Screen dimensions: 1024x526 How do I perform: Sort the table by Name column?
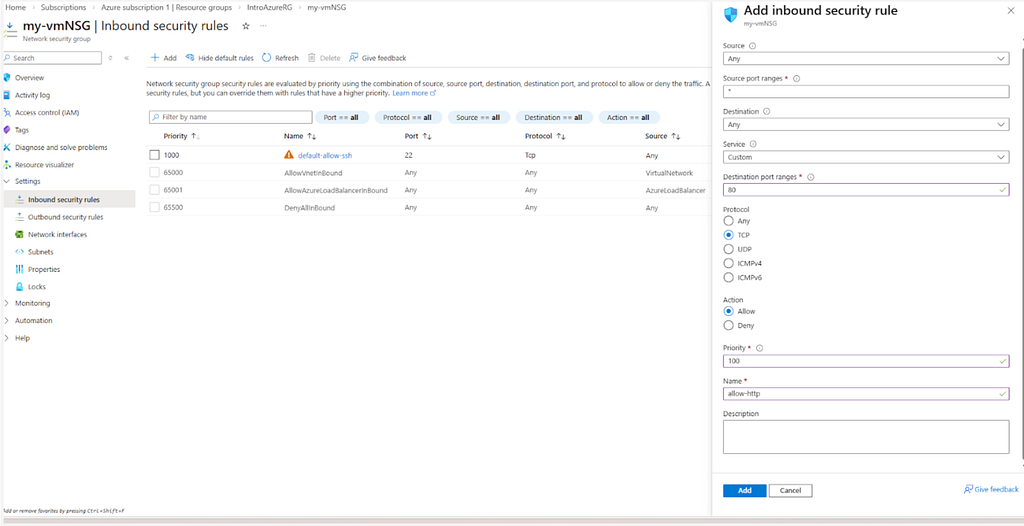pyautogui.click(x=312, y=136)
